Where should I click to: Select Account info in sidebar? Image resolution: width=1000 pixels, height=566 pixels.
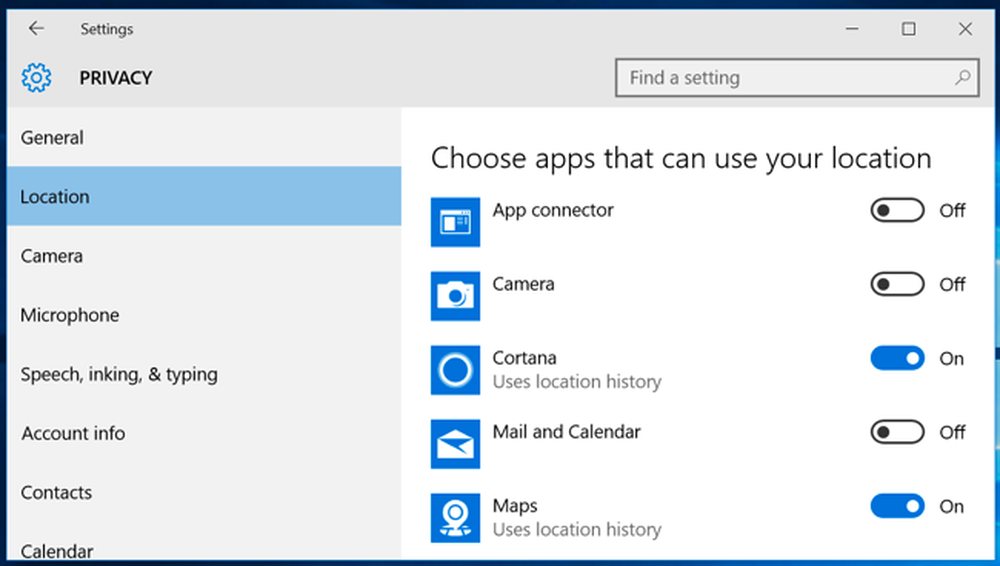pyautogui.click(x=204, y=433)
